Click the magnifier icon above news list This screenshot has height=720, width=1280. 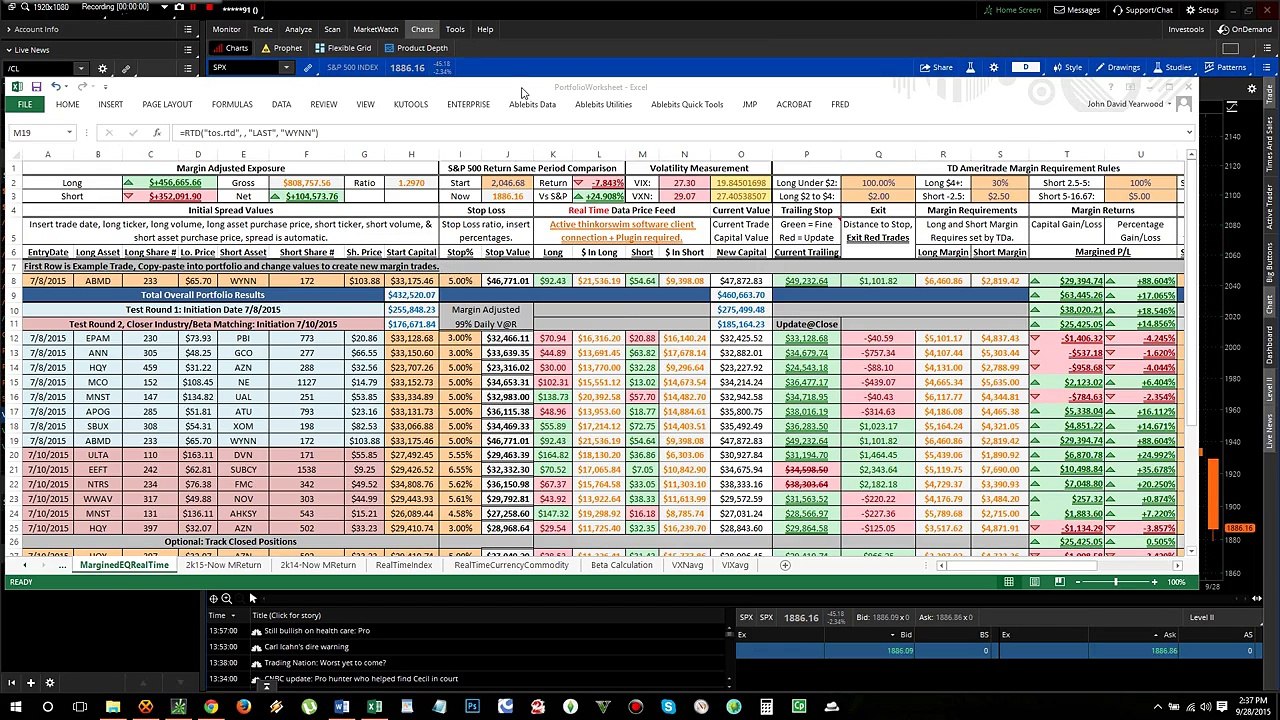pyautogui.click(x=226, y=598)
